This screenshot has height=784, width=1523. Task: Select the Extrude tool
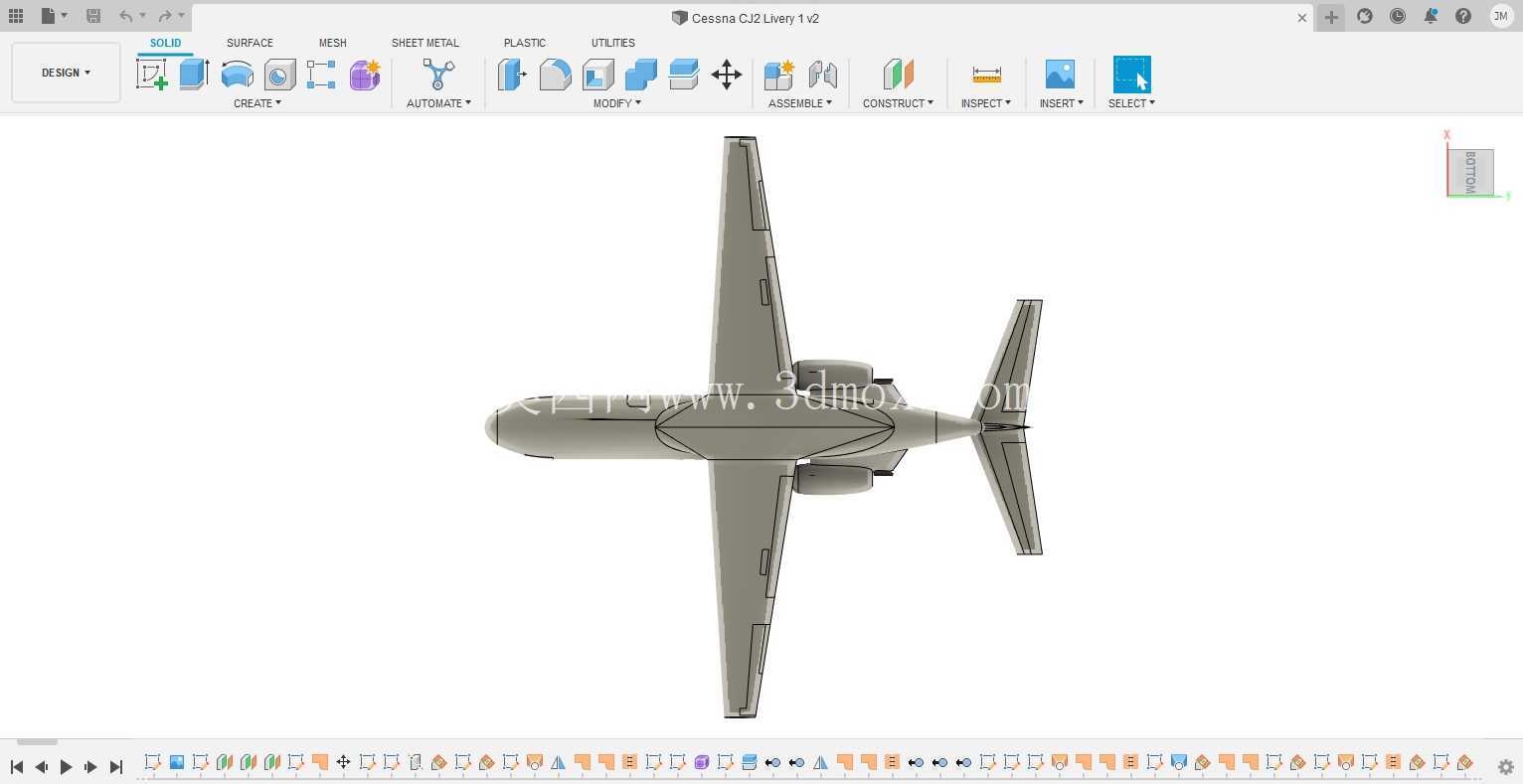point(194,75)
